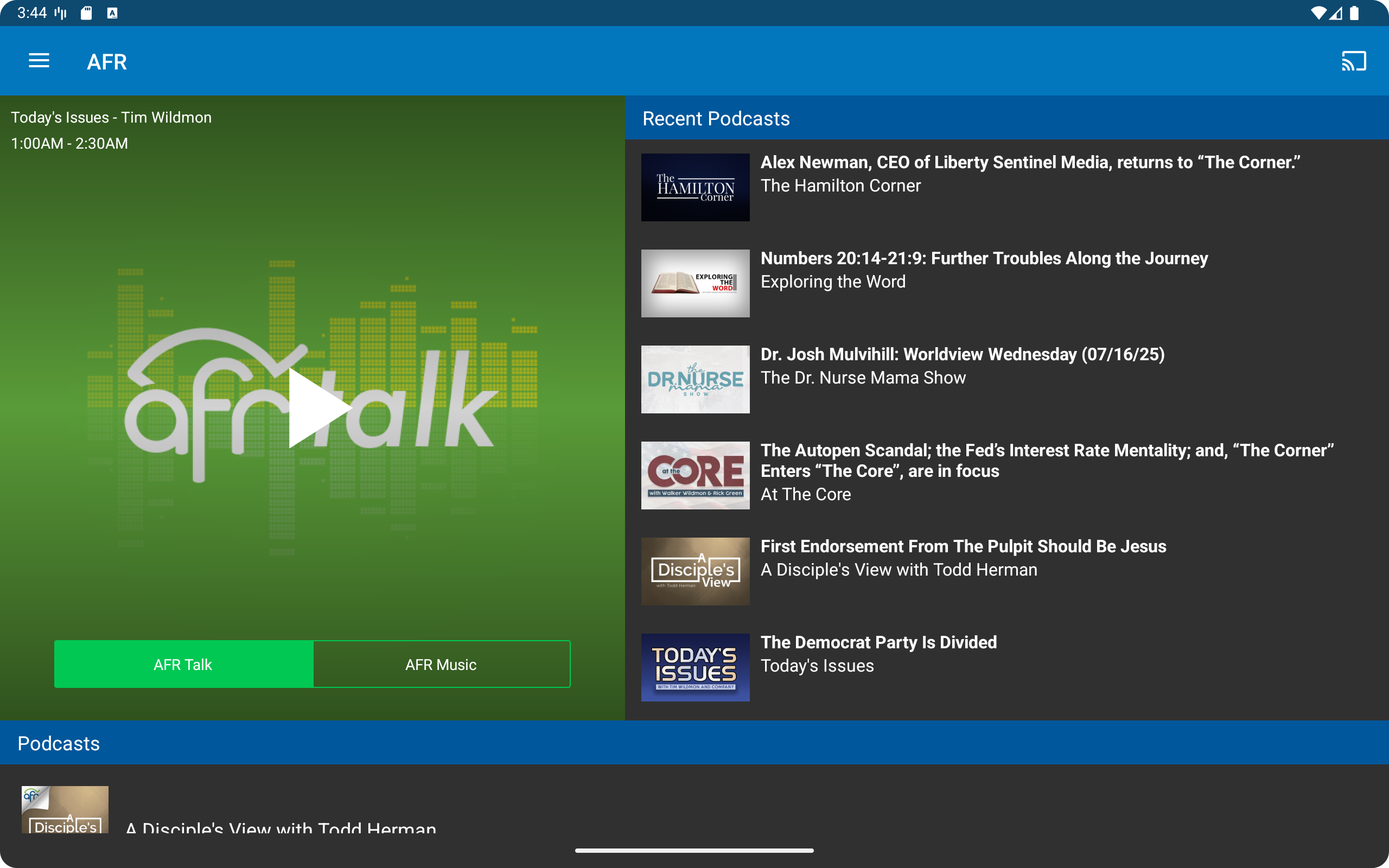Tap the status bar clock showing 3:44
Viewport: 1389px width, 868px height.
click(32, 12)
